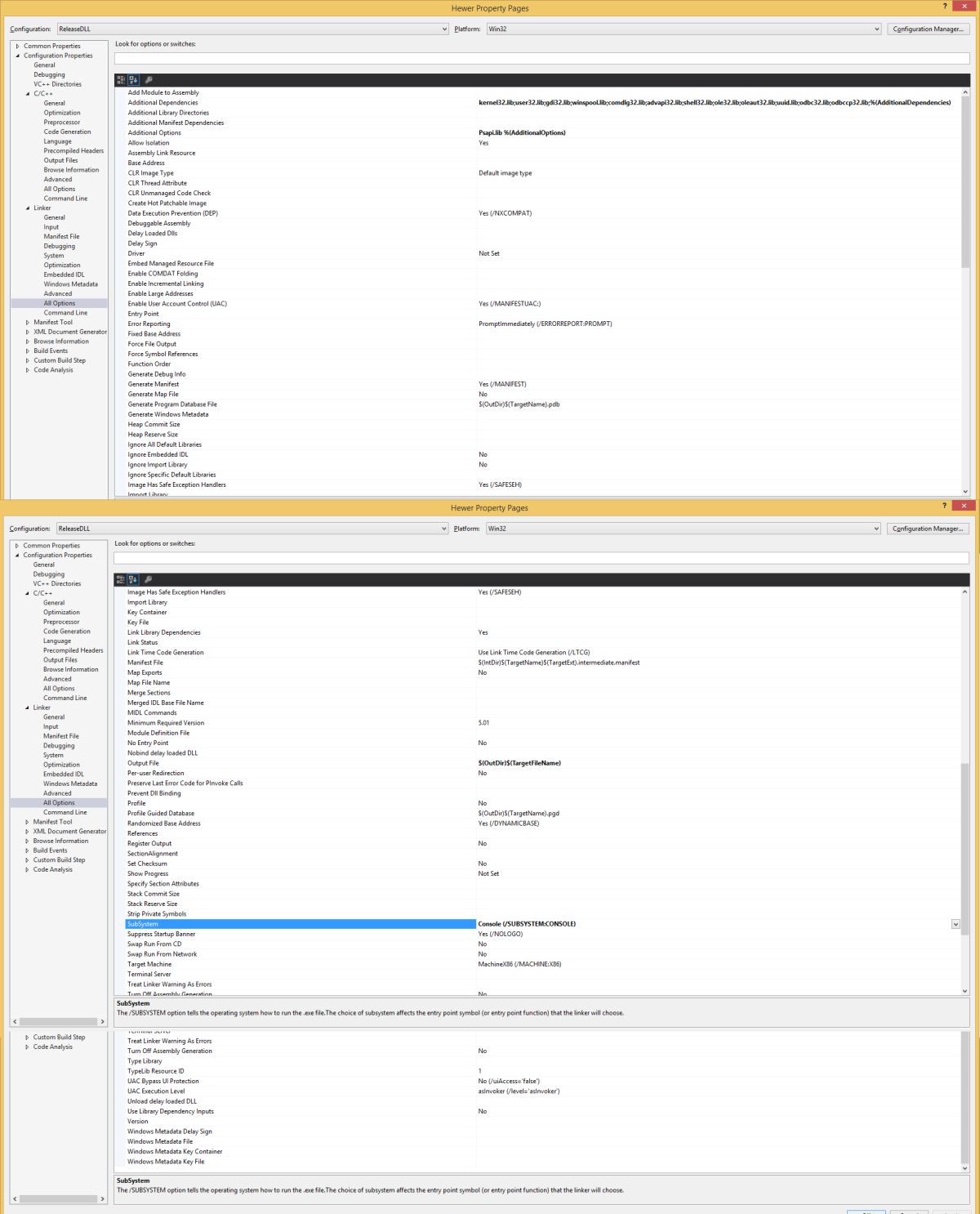Image resolution: width=980 pixels, height=1214 pixels.
Task: Open Property Pages wrench icon in upper dialog
Action: pos(149,80)
